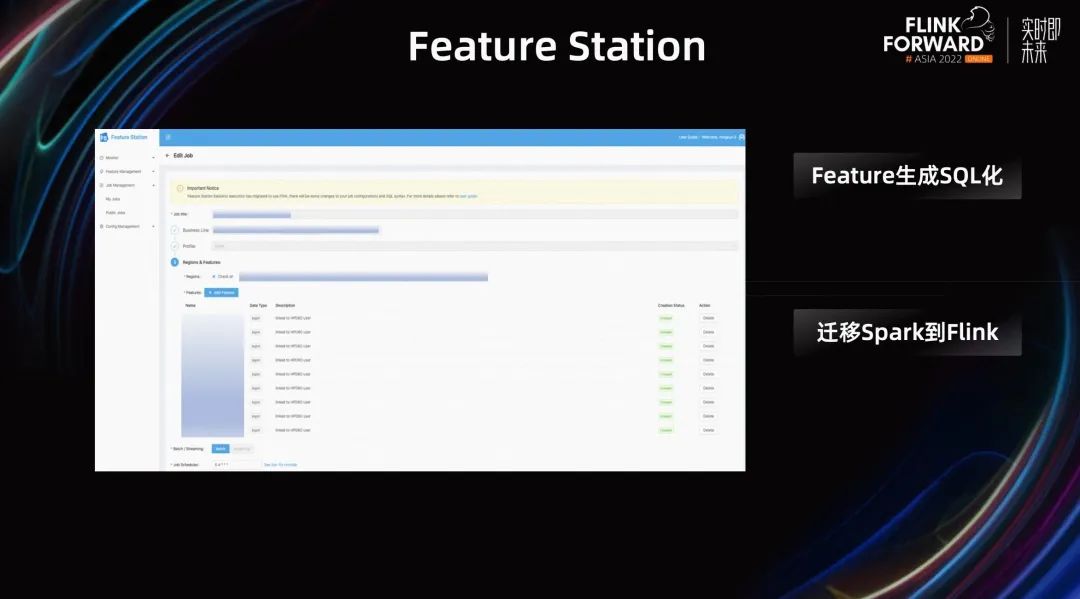The image size is (1080, 599).
Task: Click the Action column header
Action: (705, 306)
